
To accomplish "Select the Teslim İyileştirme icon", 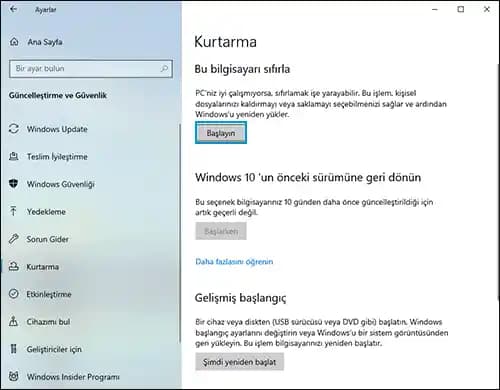I will coord(14,156).
